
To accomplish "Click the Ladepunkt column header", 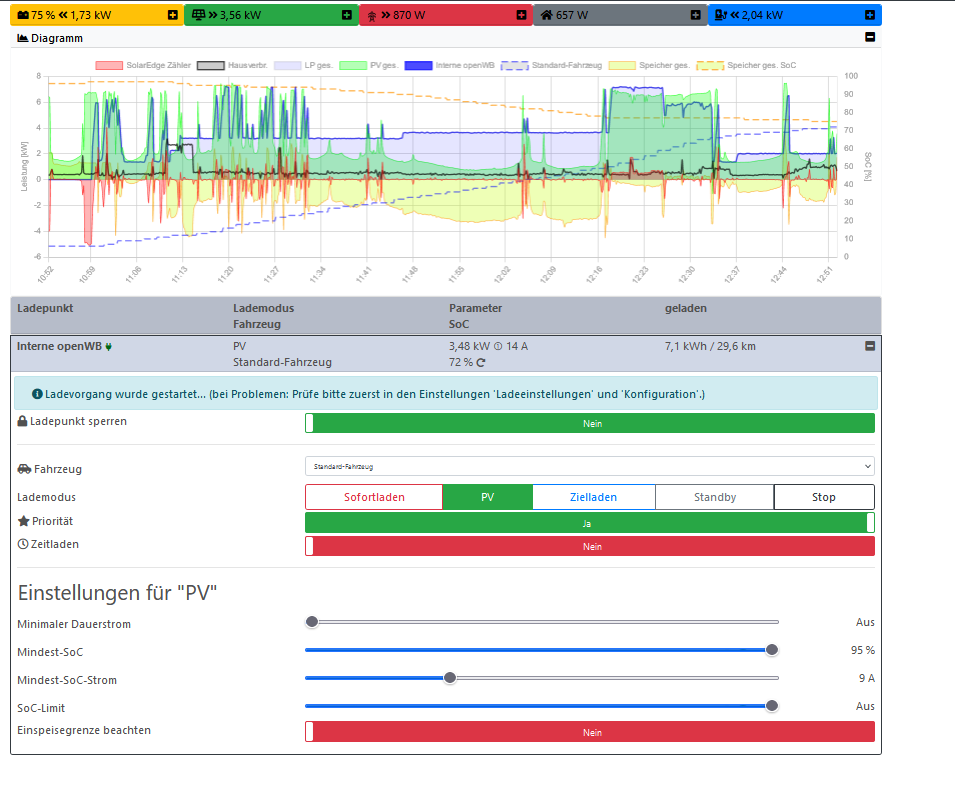I will (x=45, y=308).
